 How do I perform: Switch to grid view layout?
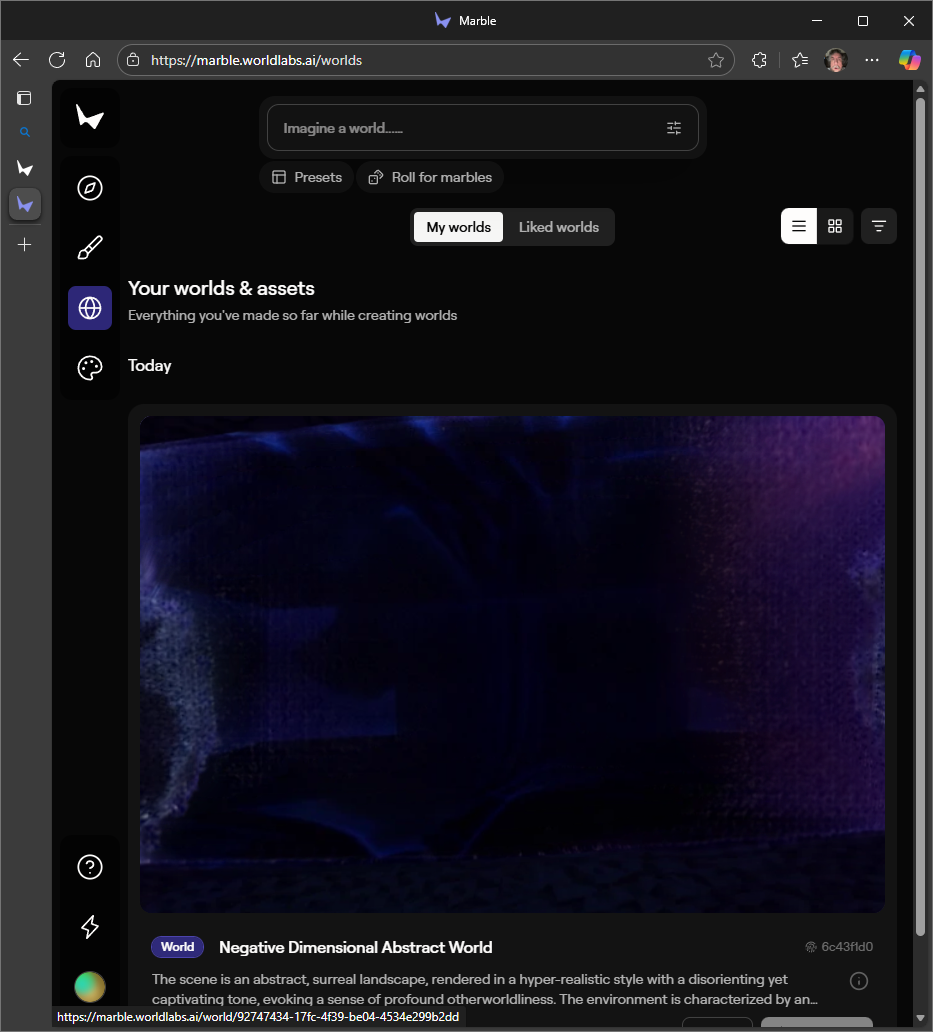[835, 226]
